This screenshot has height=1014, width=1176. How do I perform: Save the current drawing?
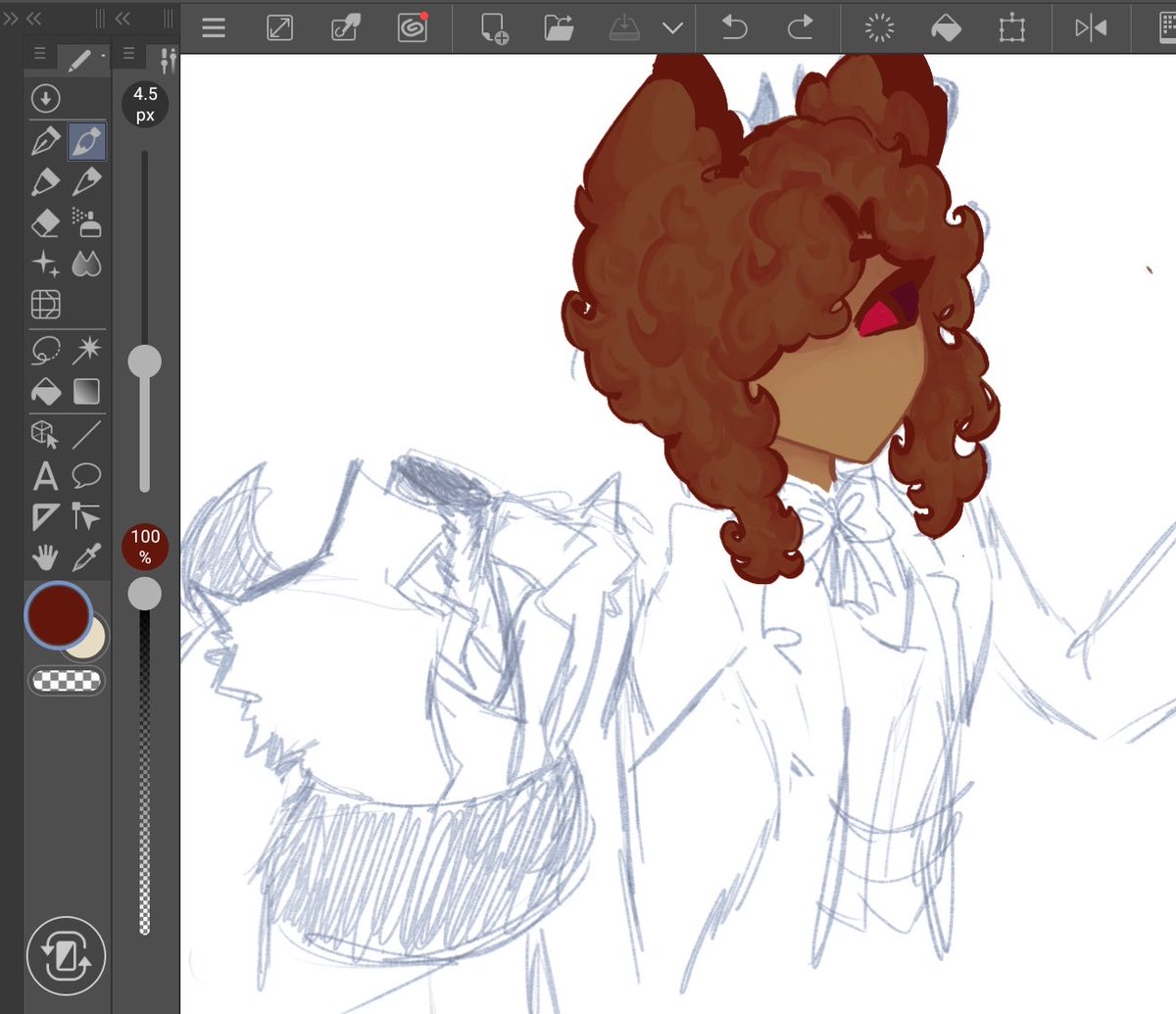624,28
